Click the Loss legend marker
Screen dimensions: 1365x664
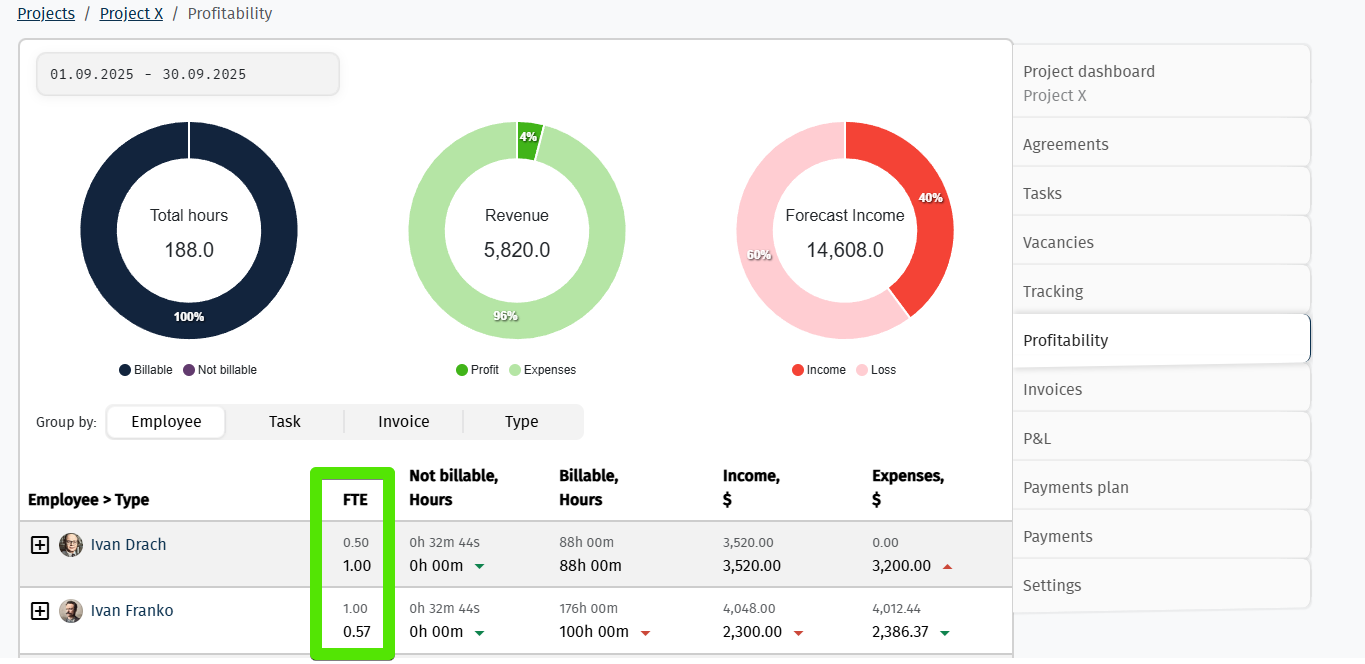(x=862, y=370)
